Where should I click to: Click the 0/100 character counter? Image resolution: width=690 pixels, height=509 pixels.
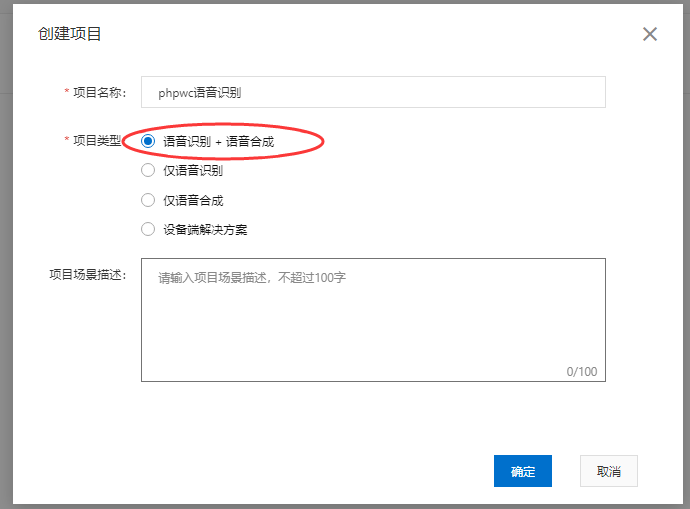(582, 372)
